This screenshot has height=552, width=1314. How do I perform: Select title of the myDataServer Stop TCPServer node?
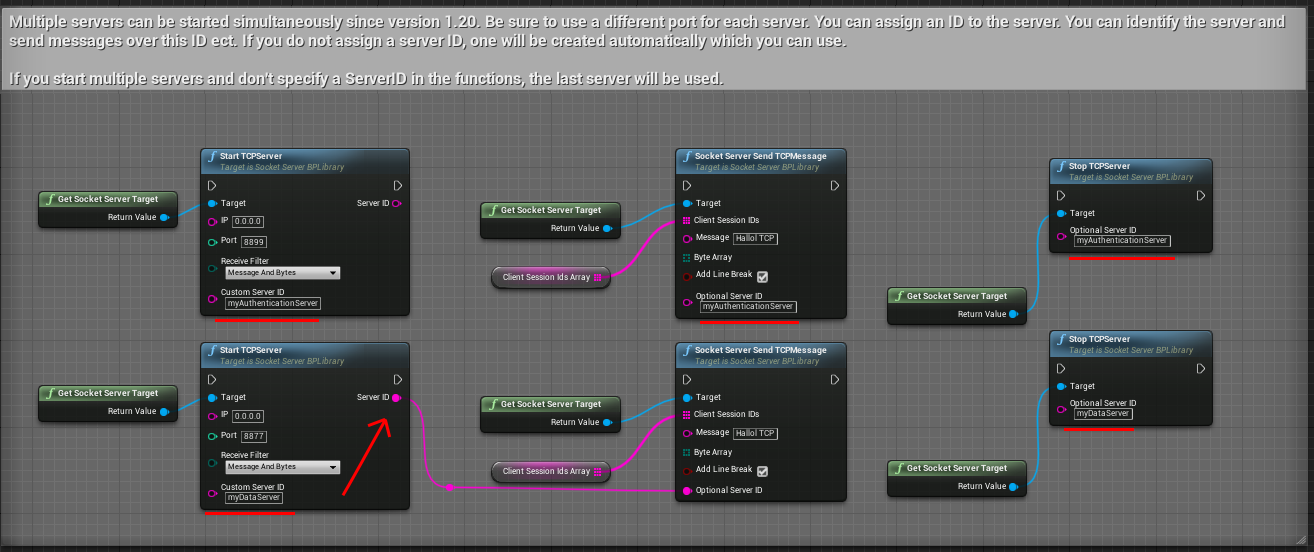point(1099,339)
